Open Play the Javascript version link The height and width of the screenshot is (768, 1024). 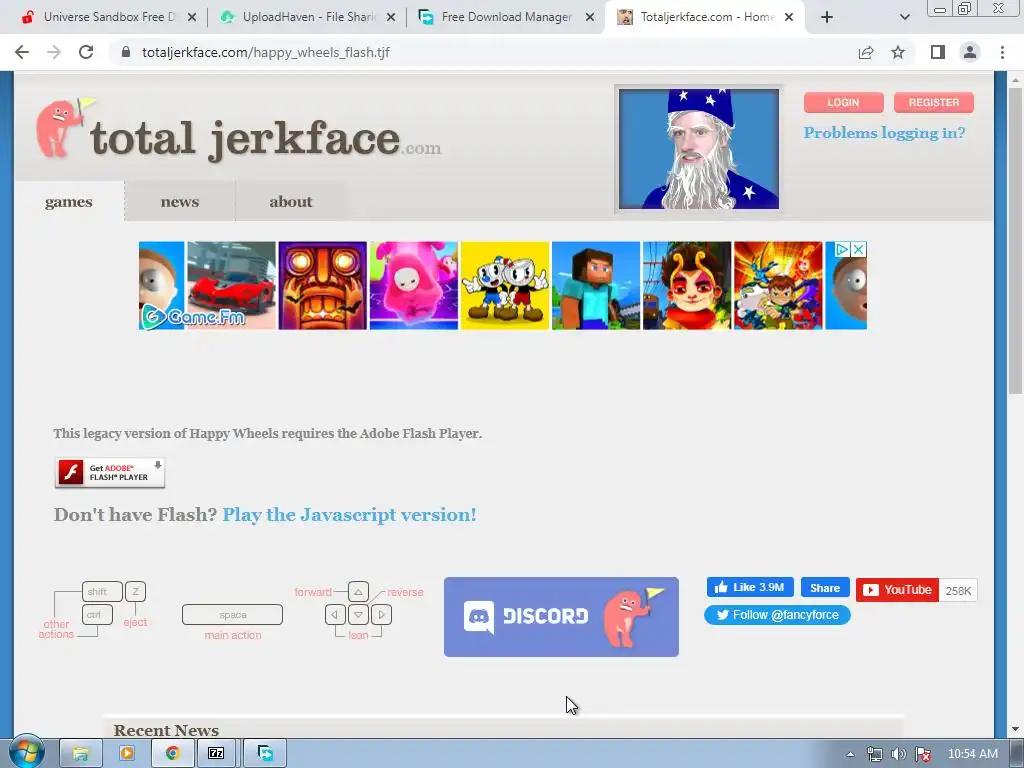click(349, 515)
